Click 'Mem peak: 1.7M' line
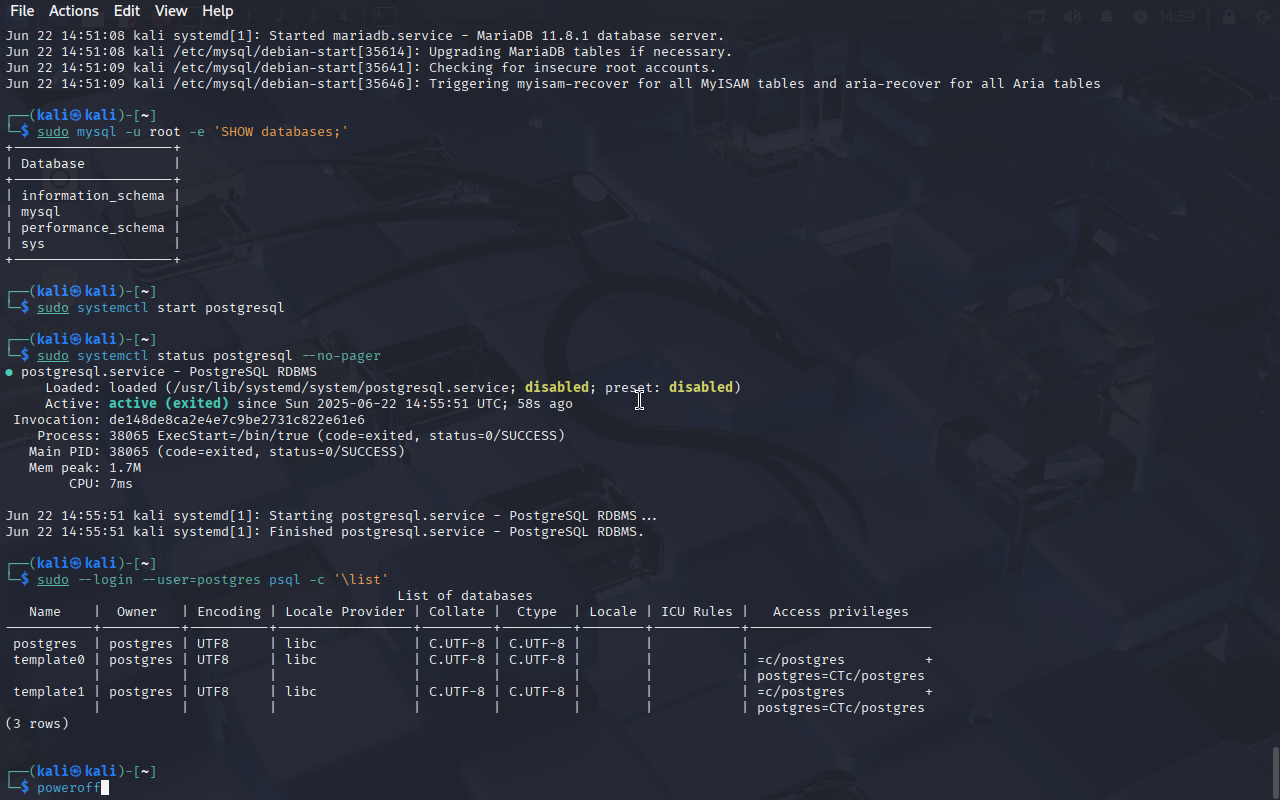Viewport: 1280px width, 800px height. click(85, 468)
